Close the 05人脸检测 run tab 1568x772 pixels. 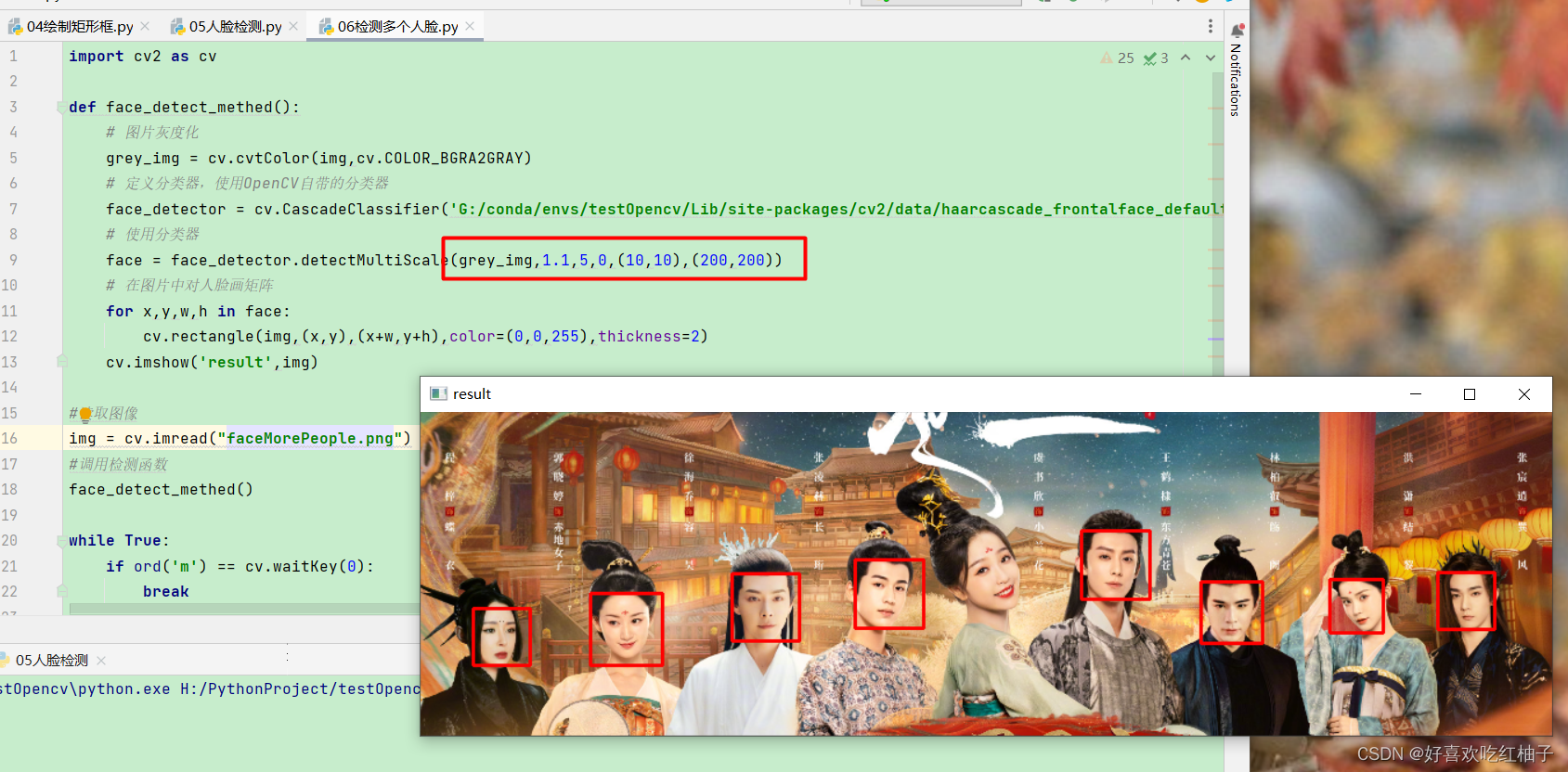(x=101, y=661)
